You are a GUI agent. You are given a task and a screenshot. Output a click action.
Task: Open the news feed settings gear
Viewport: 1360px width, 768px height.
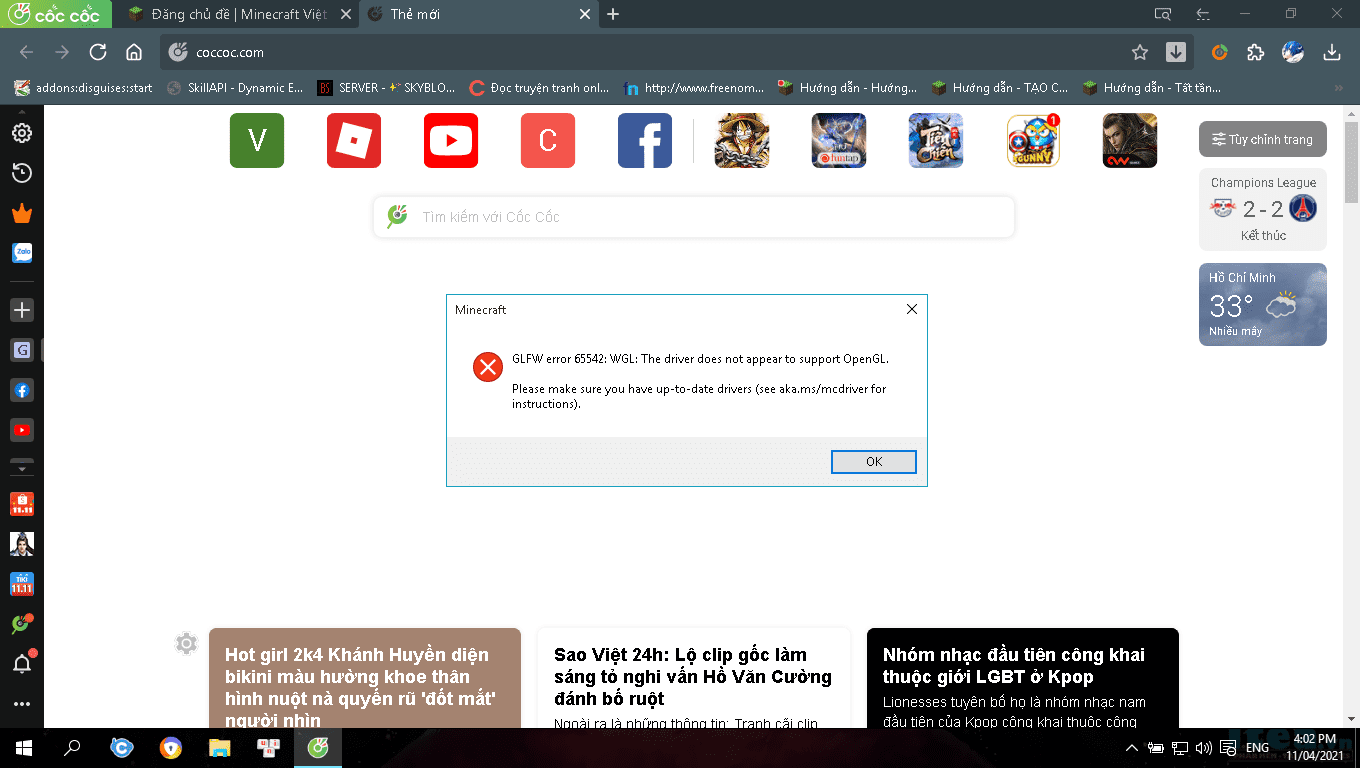click(x=186, y=643)
